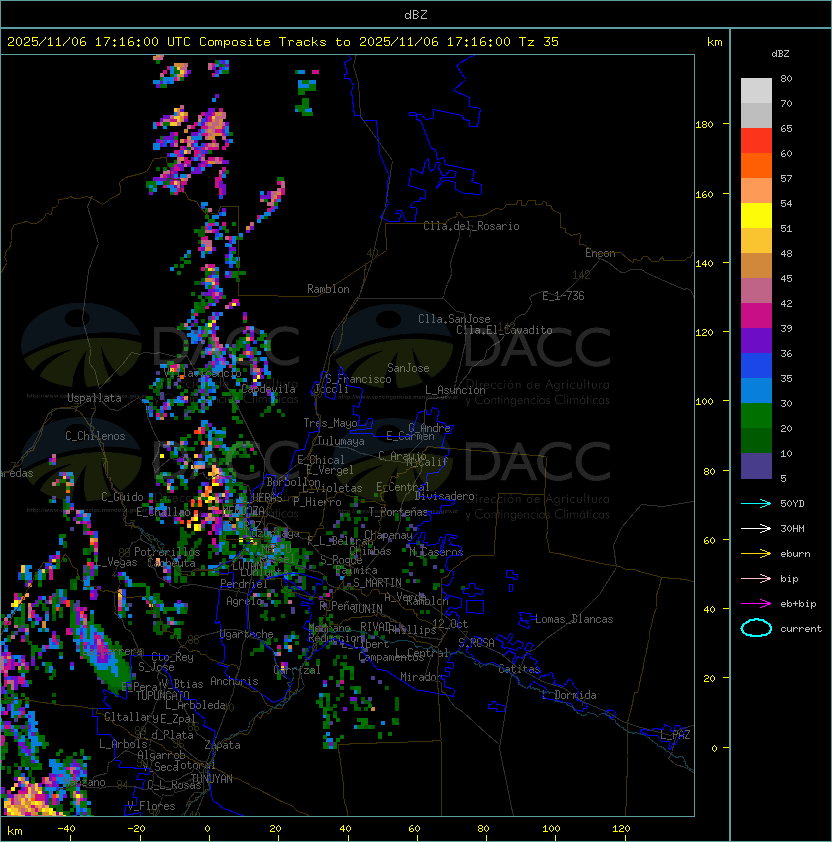This screenshot has width=832, height=842.
Task: Click the '50YD' legend label
Action: click(792, 504)
